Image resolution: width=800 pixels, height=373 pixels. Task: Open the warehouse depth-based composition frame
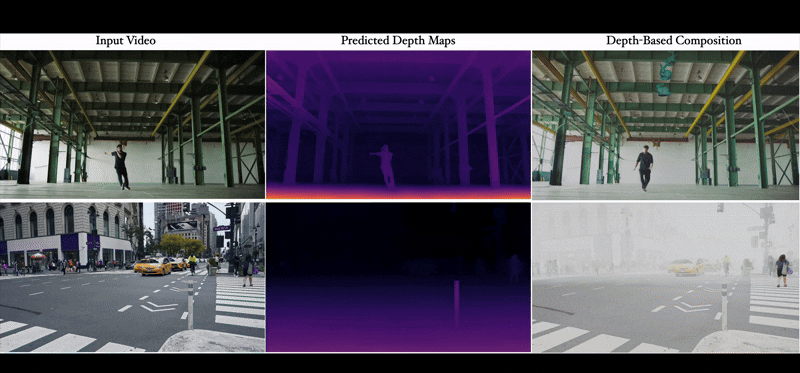coord(665,125)
